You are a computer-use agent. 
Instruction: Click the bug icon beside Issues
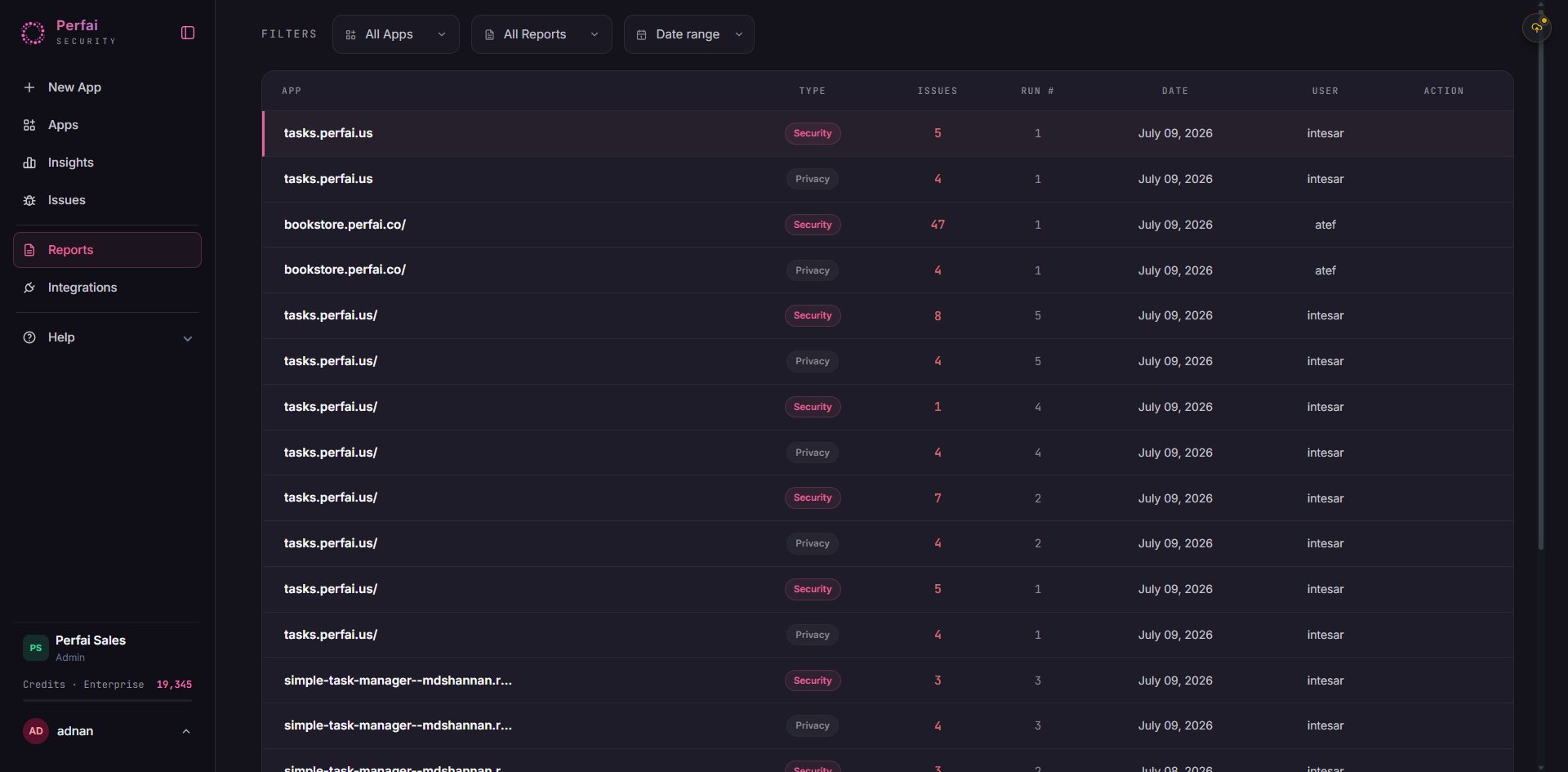(x=29, y=200)
